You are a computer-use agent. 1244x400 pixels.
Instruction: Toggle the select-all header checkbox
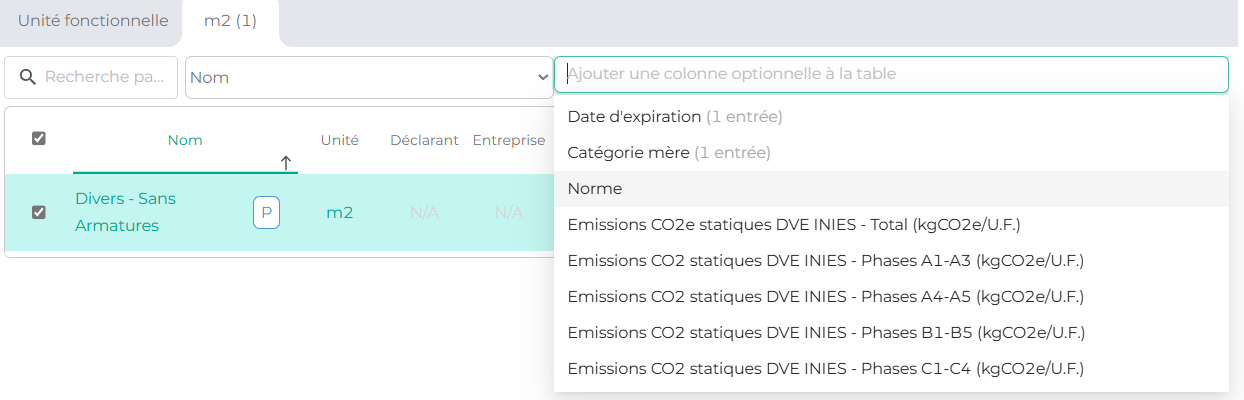point(39,138)
